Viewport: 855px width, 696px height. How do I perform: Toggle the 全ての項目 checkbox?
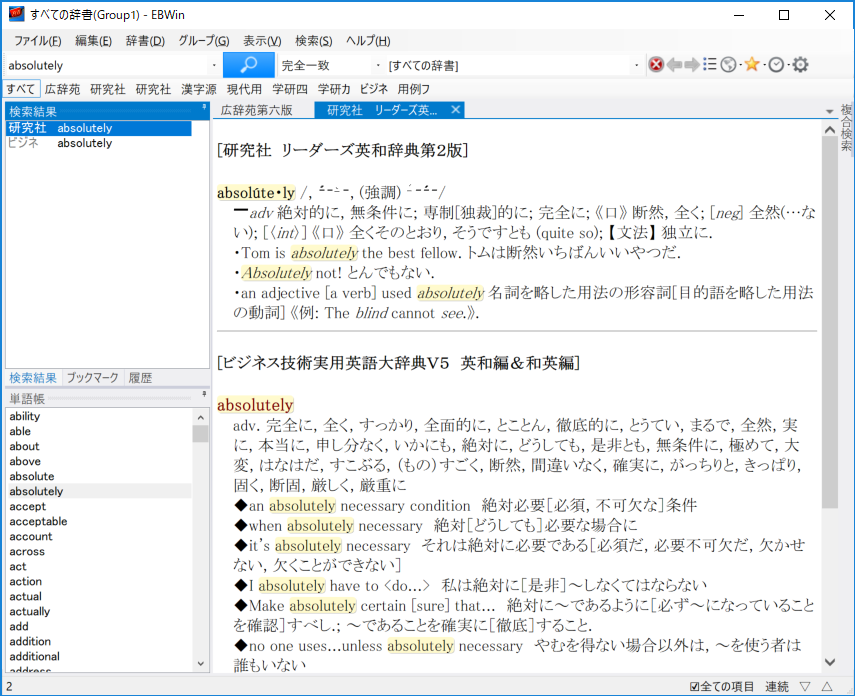coord(694,687)
